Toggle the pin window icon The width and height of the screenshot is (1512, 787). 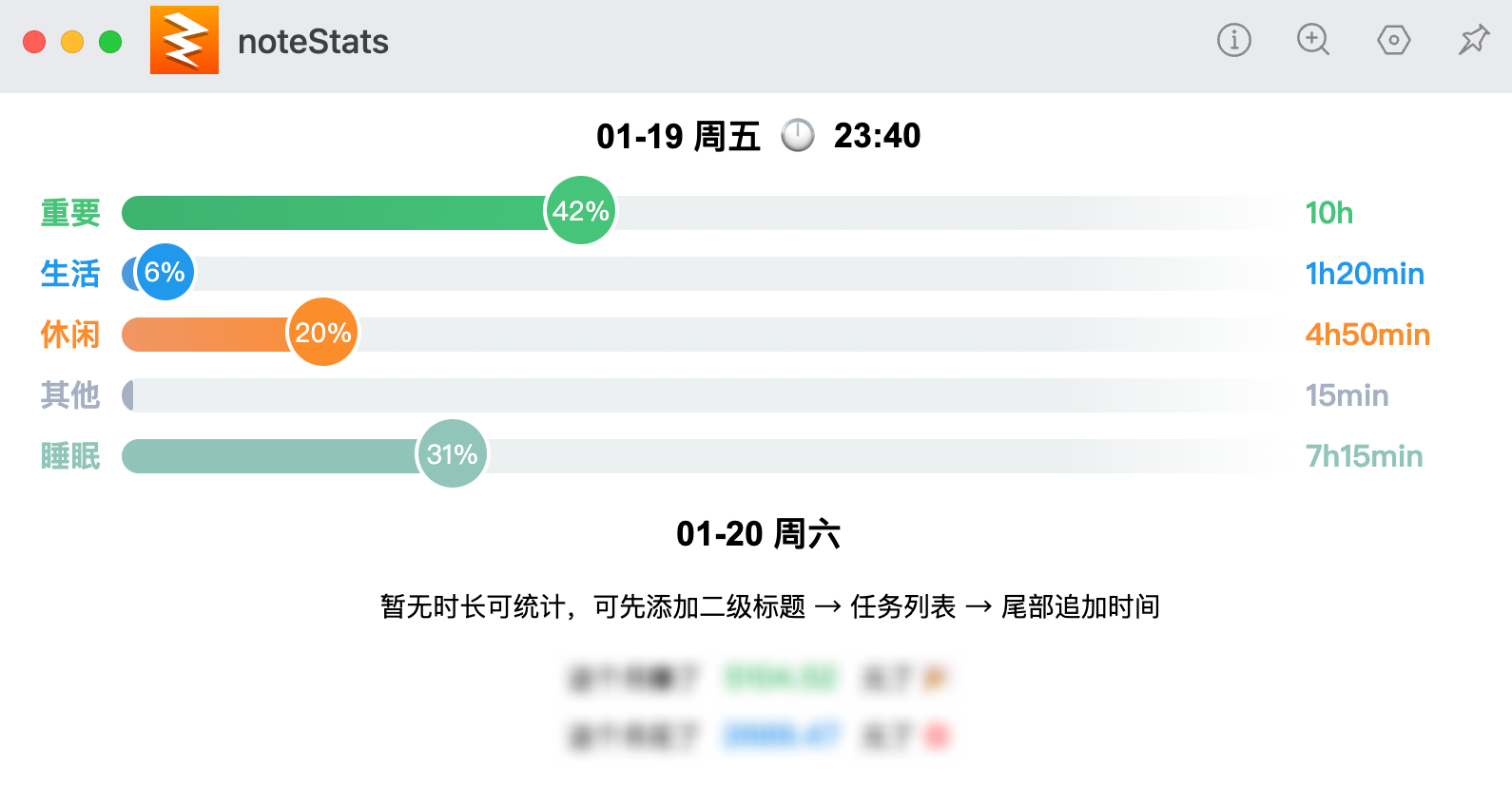tap(1474, 40)
